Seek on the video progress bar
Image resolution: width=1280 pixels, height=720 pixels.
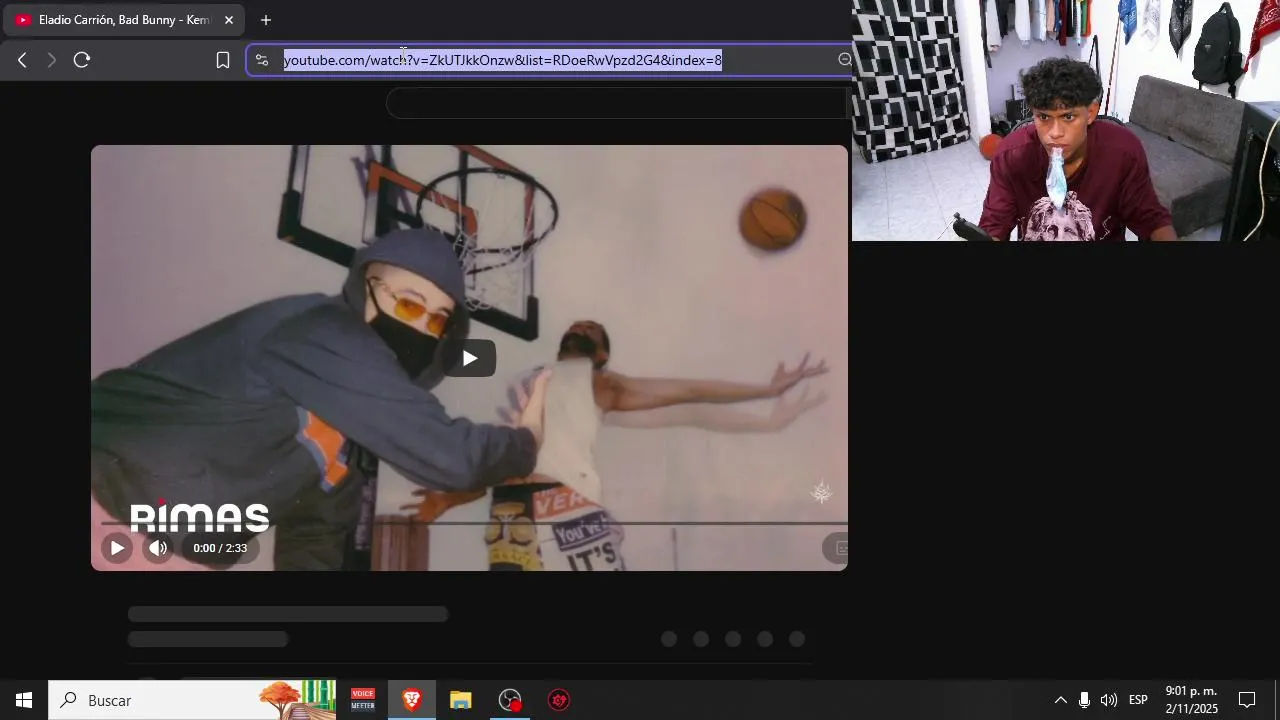474,523
